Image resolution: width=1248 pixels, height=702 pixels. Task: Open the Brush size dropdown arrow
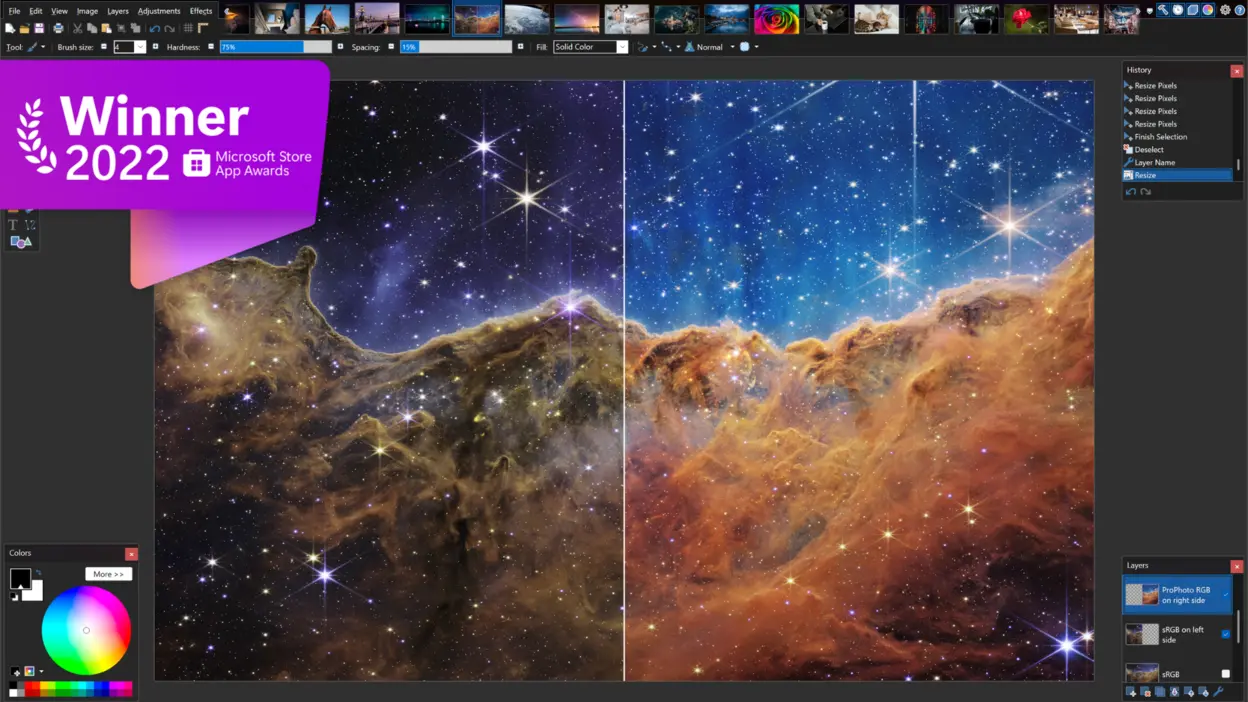[x=140, y=47]
